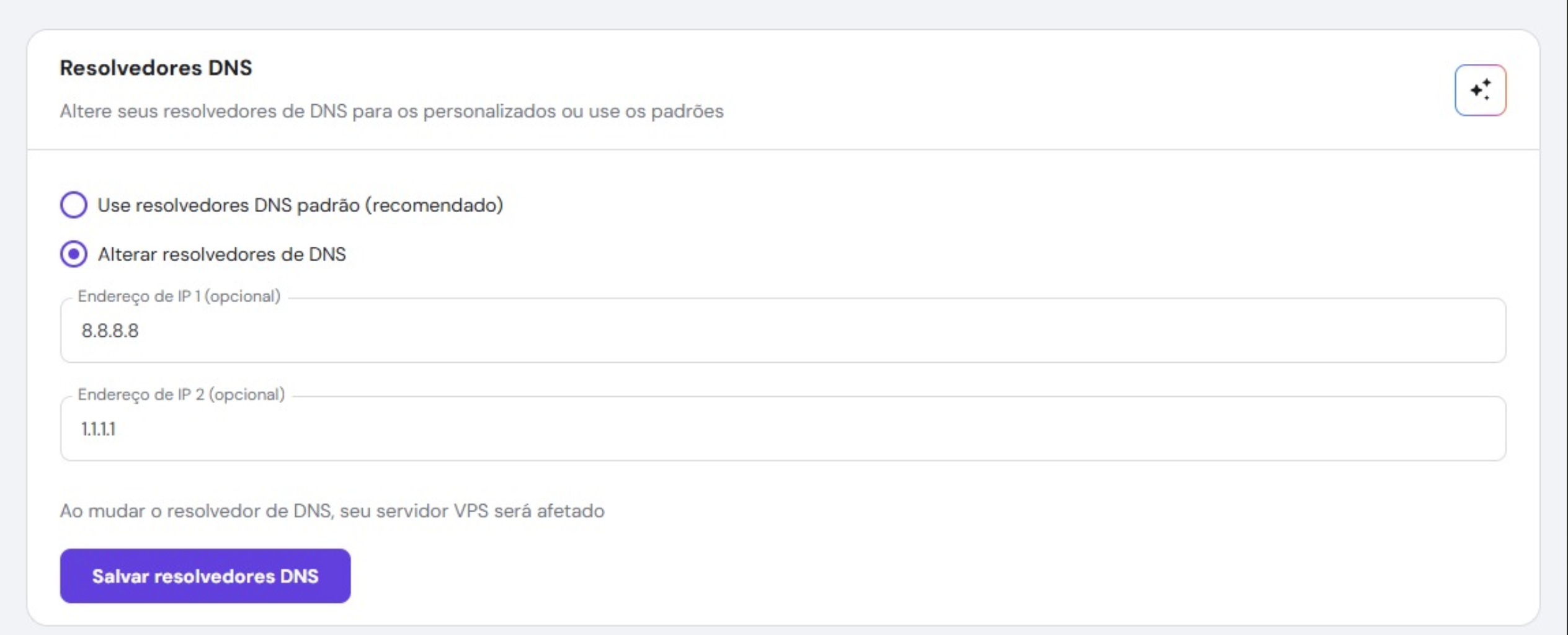Click the 'Alterar resolvedores de DNS' label text
Viewport: 1568px width, 635px height.
221,254
